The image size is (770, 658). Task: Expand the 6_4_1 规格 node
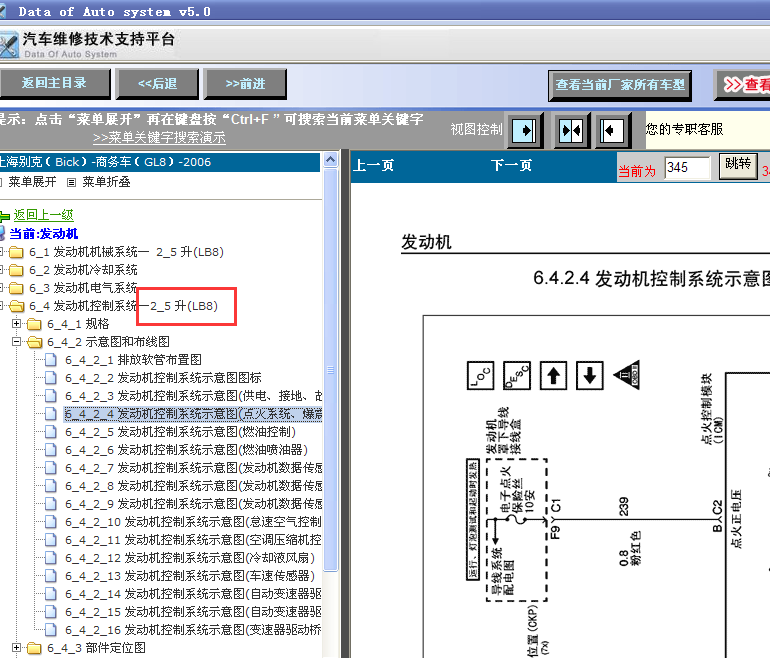17,324
